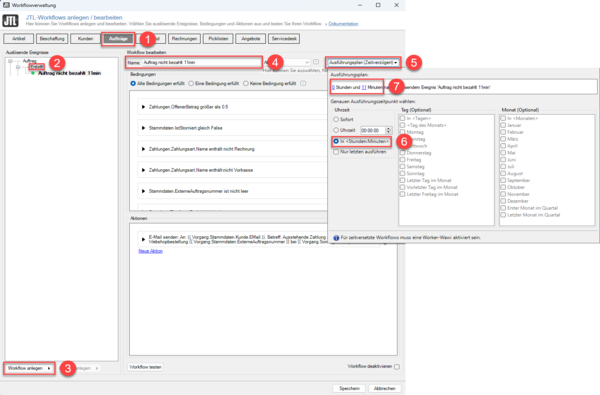Enable 'Letzter Tag im Monat' checkbox
The width and height of the screenshot is (600, 395).
click(x=403, y=180)
